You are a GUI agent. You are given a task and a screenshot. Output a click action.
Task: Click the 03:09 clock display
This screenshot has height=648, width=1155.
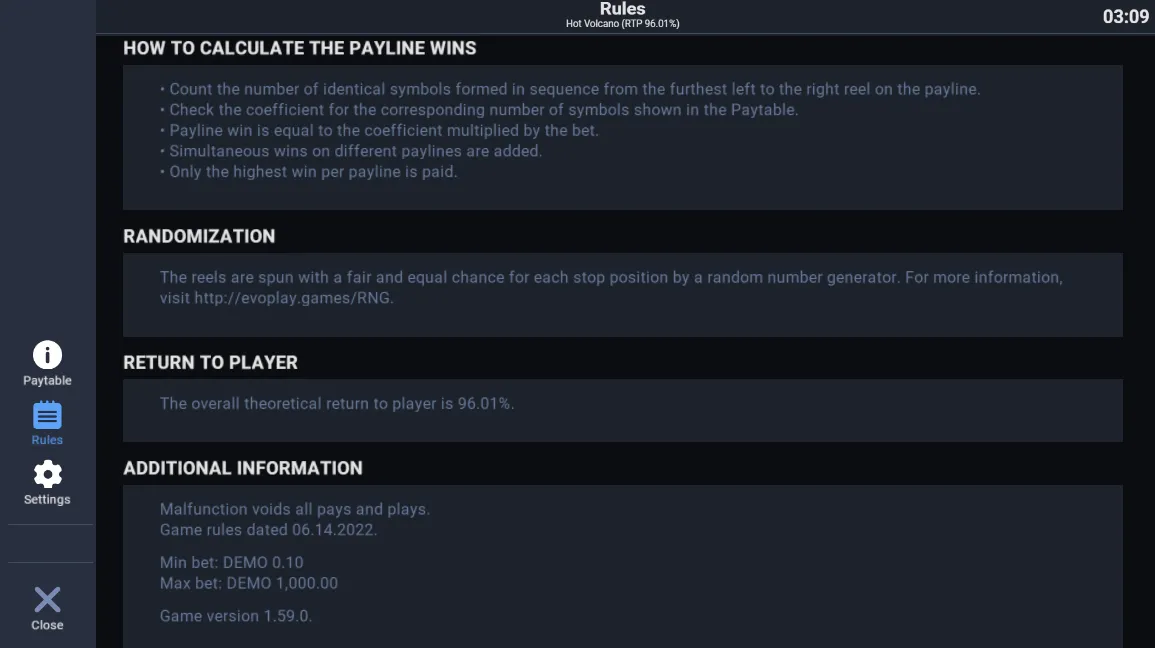(1125, 16)
